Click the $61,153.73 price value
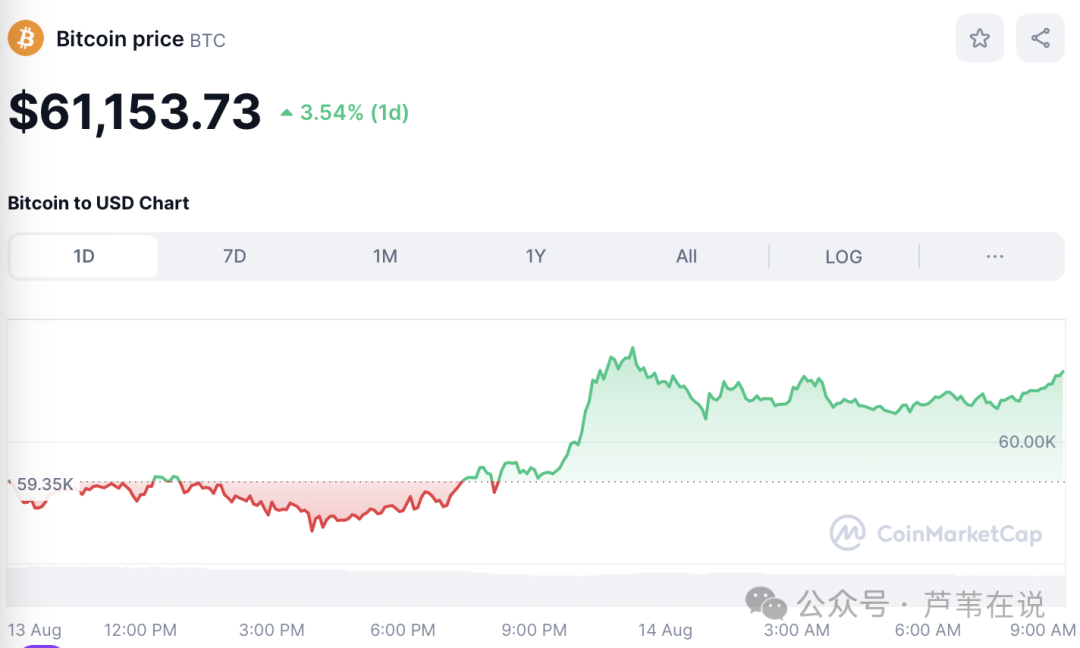Screen dimensions: 1080x648 tap(135, 112)
